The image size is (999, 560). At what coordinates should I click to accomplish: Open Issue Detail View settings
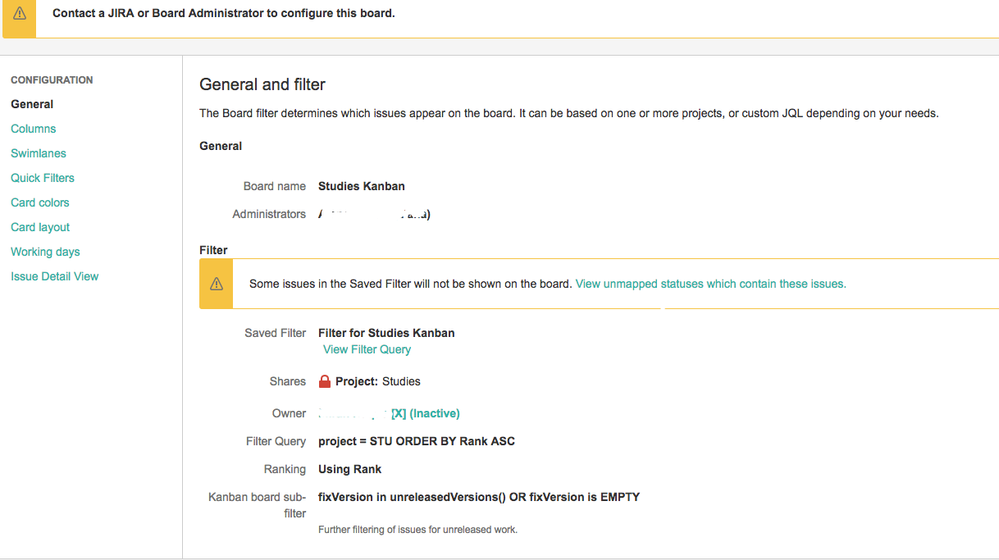coord(55,276)
